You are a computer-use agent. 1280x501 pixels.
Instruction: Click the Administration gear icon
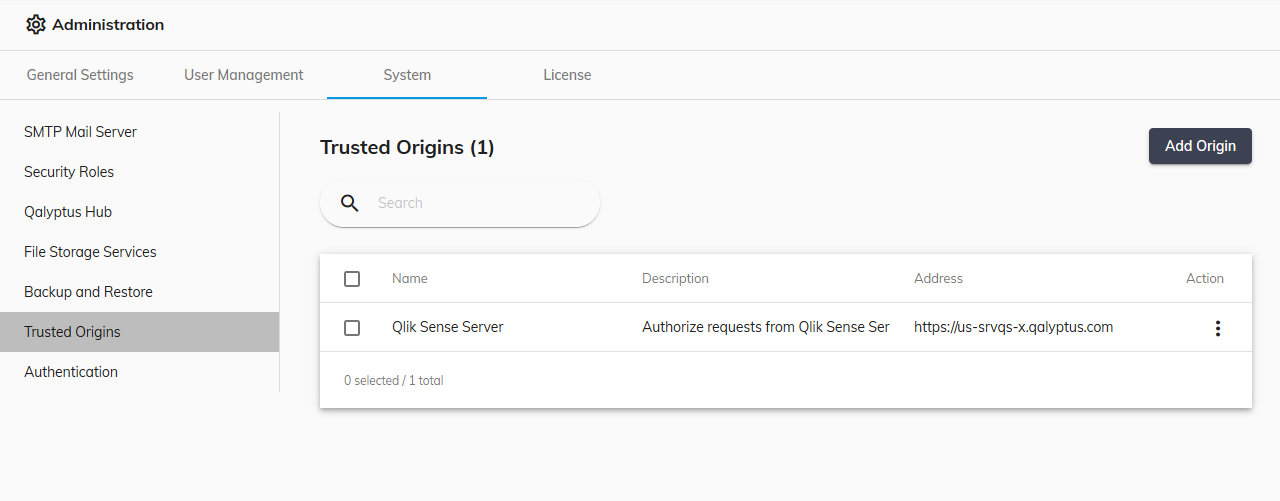click(36, 25)
